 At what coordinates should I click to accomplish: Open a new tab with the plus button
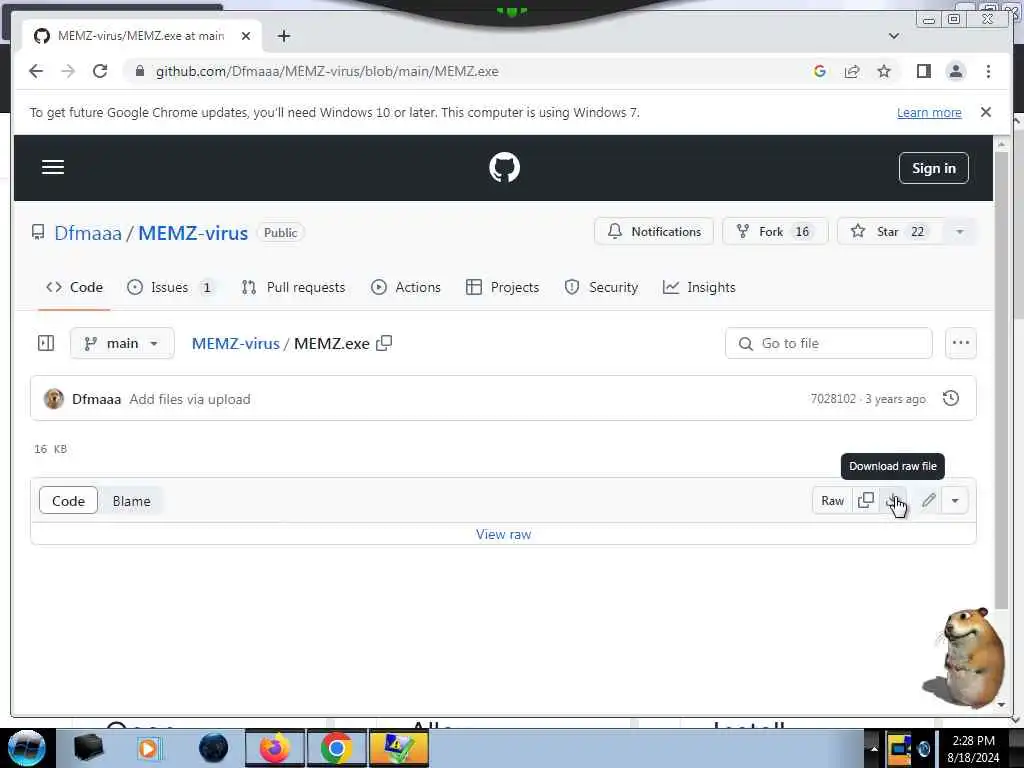coord(283,36)
